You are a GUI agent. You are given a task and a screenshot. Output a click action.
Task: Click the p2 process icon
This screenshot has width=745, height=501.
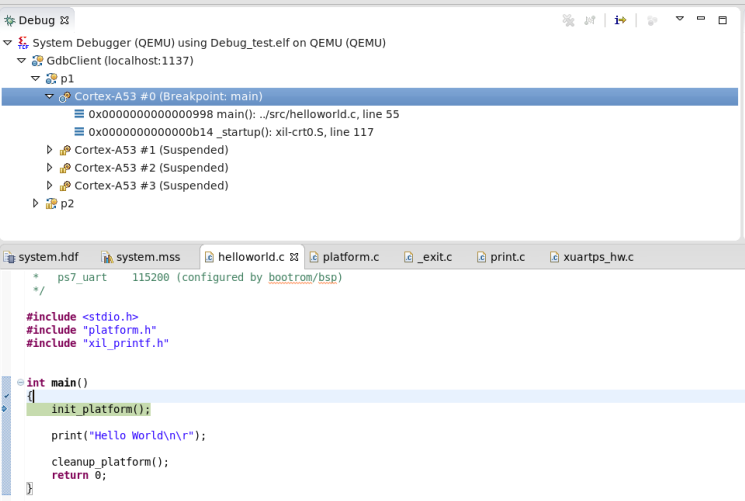(51, 203)
